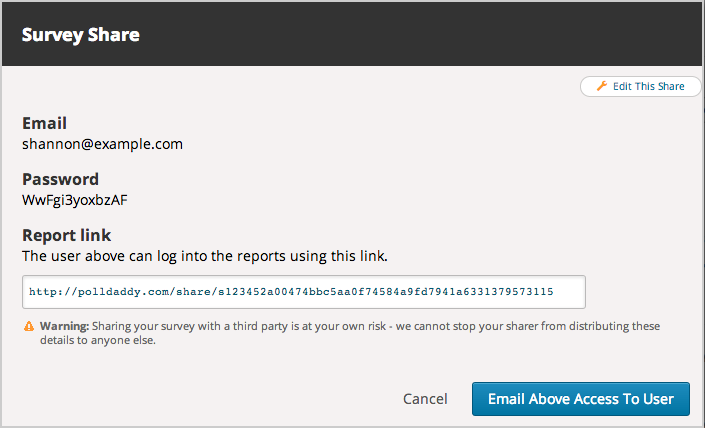
Task: Cancel the survey share dialog
Action: (x=425, y=399)
